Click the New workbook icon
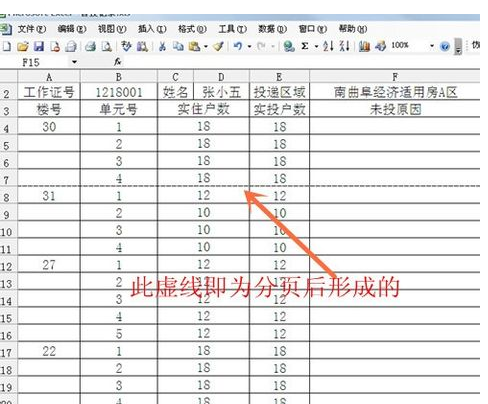 pyautogui.click(x=7, y=46)
